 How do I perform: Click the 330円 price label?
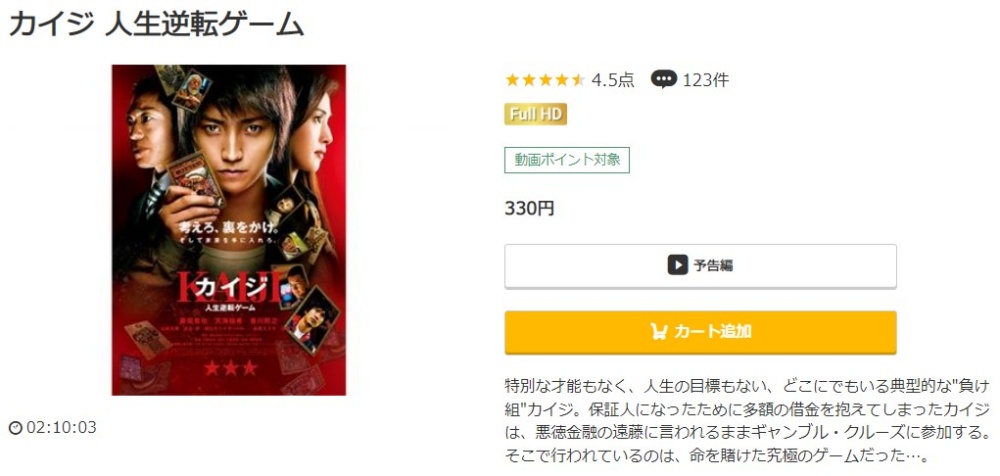tap(529, 209)
